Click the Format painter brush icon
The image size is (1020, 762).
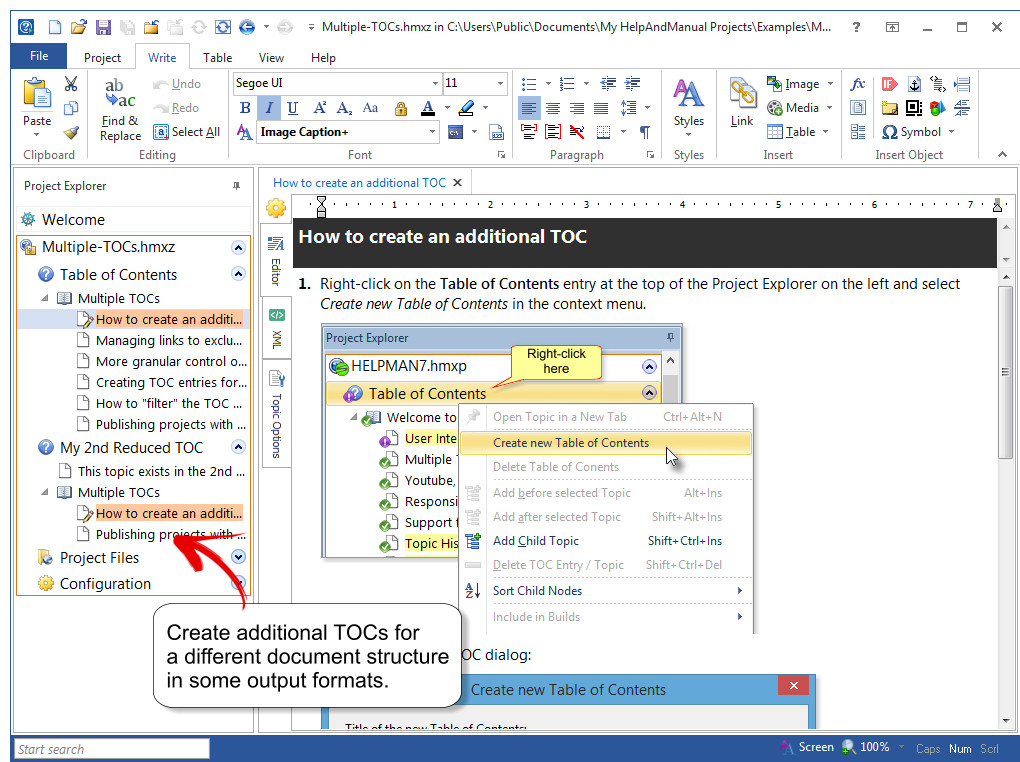point(71,133)
